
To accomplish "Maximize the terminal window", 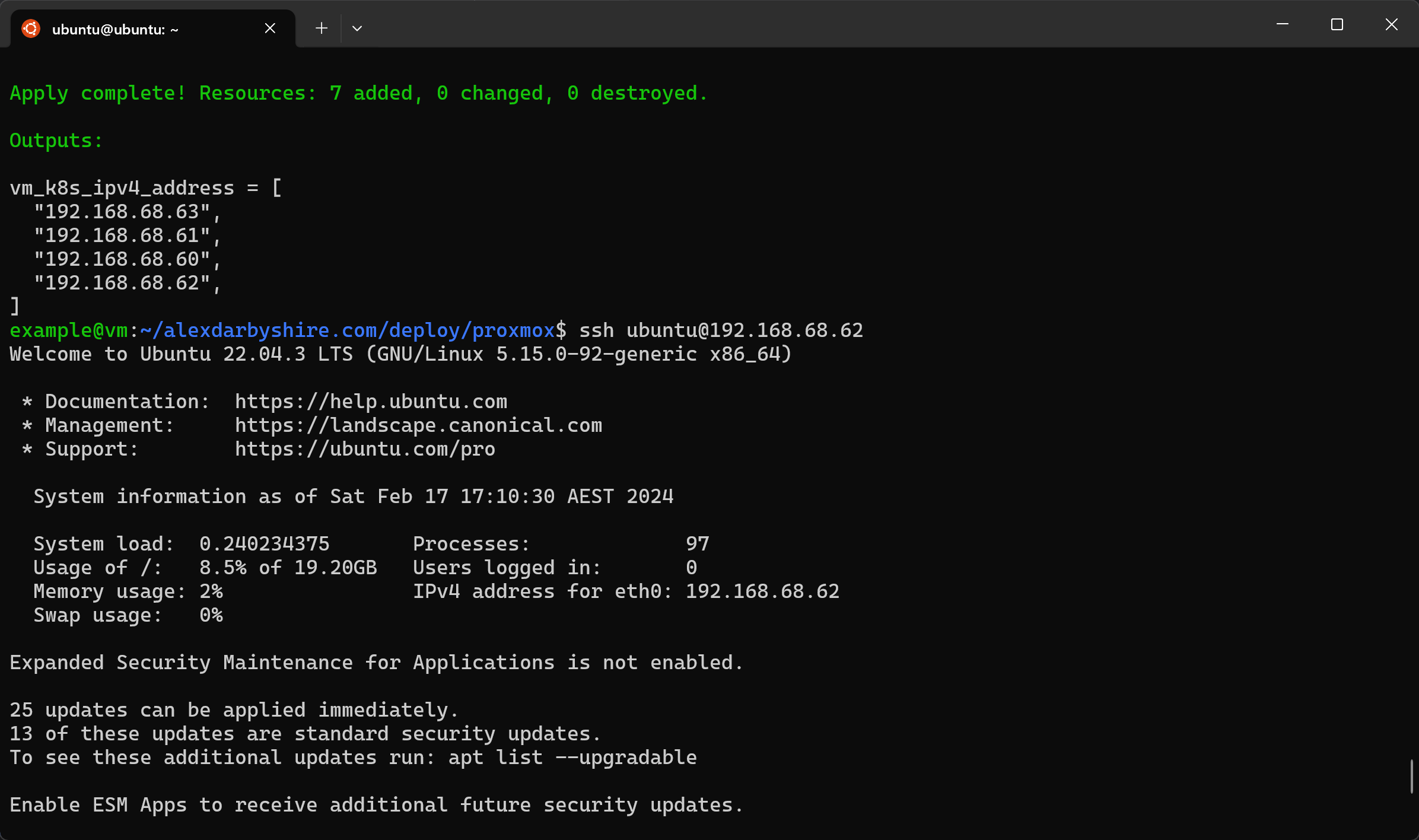I will (x=1337, y=24).
